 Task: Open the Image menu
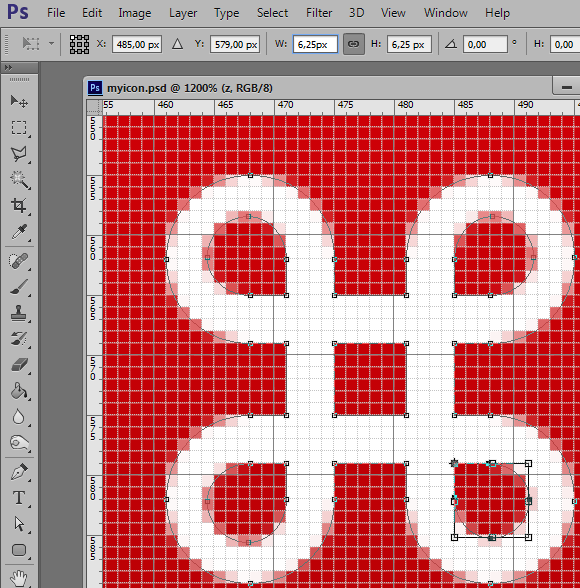[x=135, y=13]
